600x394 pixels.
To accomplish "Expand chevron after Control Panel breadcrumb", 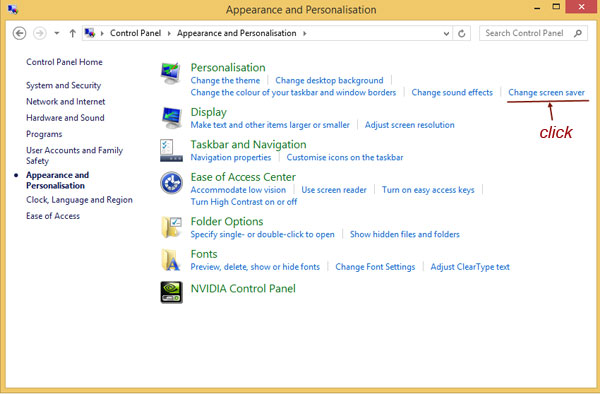I will click(169, 33).
